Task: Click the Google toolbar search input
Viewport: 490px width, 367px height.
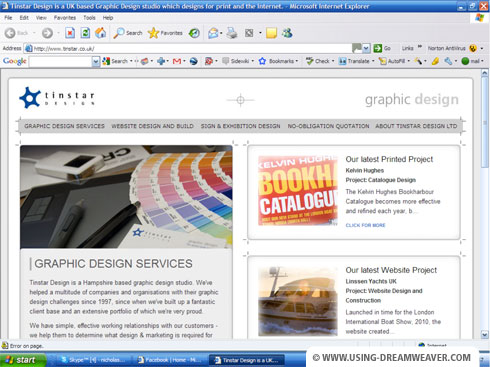Action: click(60, 61)
